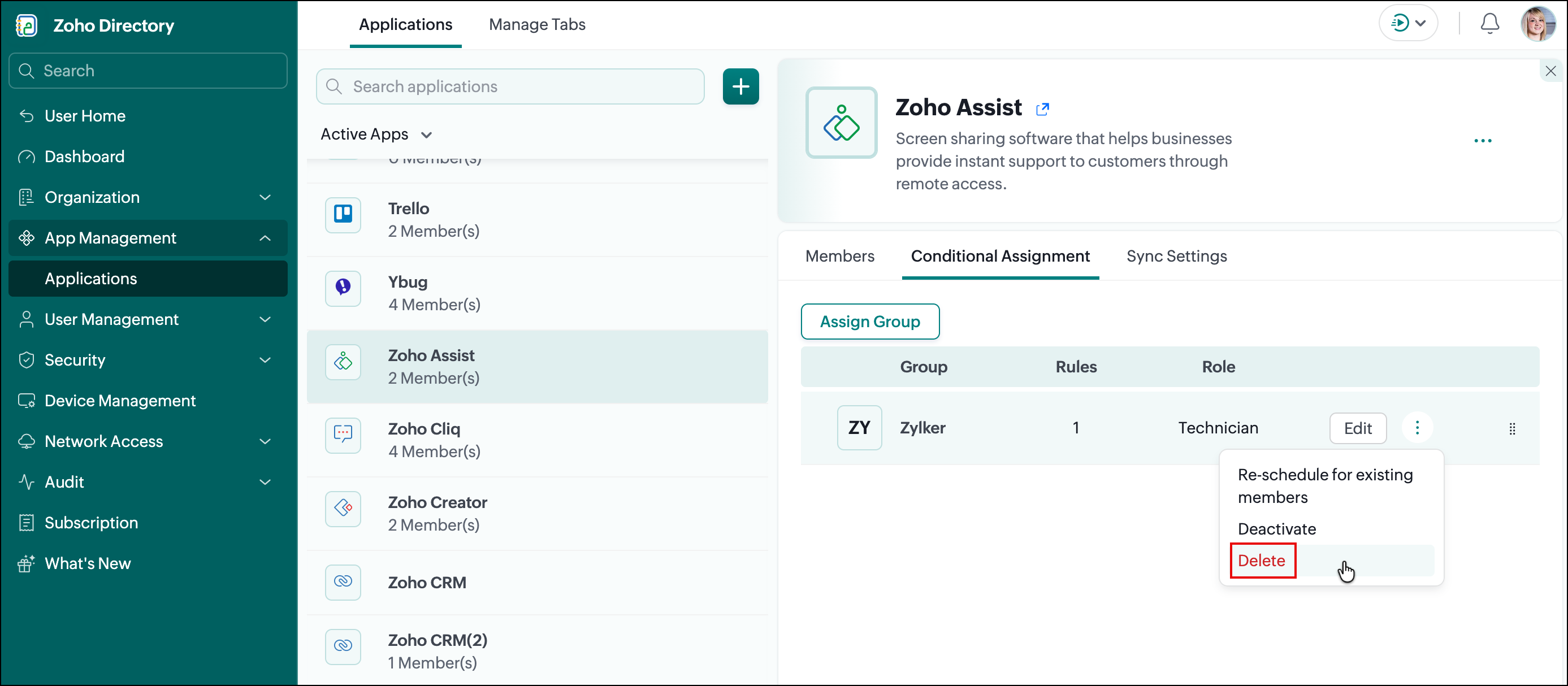The height and width of the screenshot is (686, 1568).
Task: Open the Active Apps filter dropdown
Action: point(376,134)
